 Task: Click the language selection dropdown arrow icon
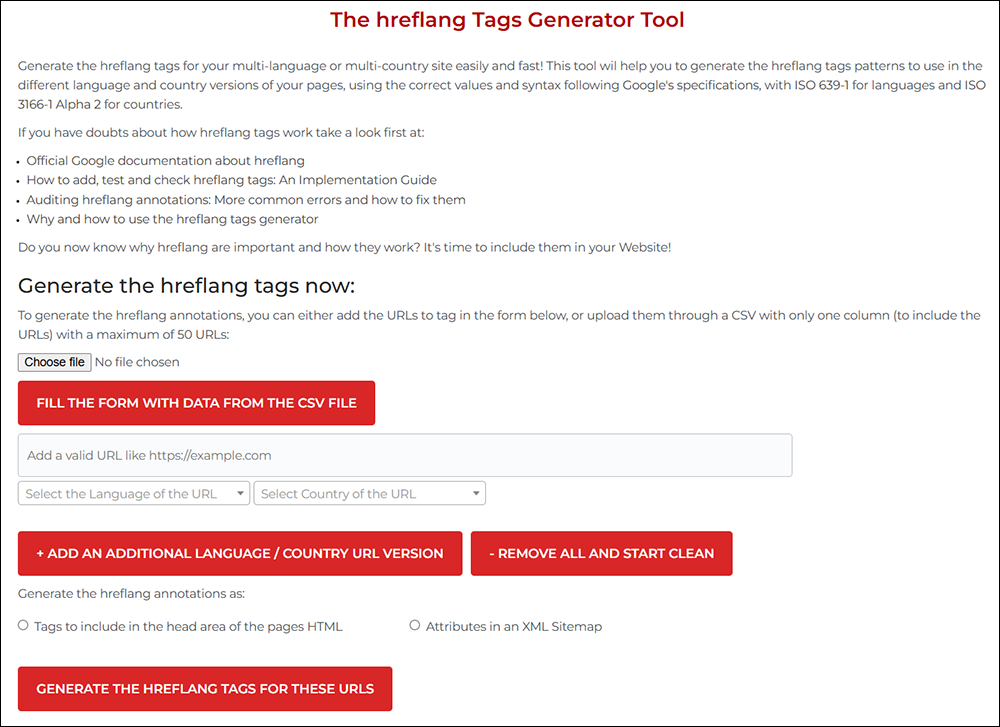click(x=240, y=493)
